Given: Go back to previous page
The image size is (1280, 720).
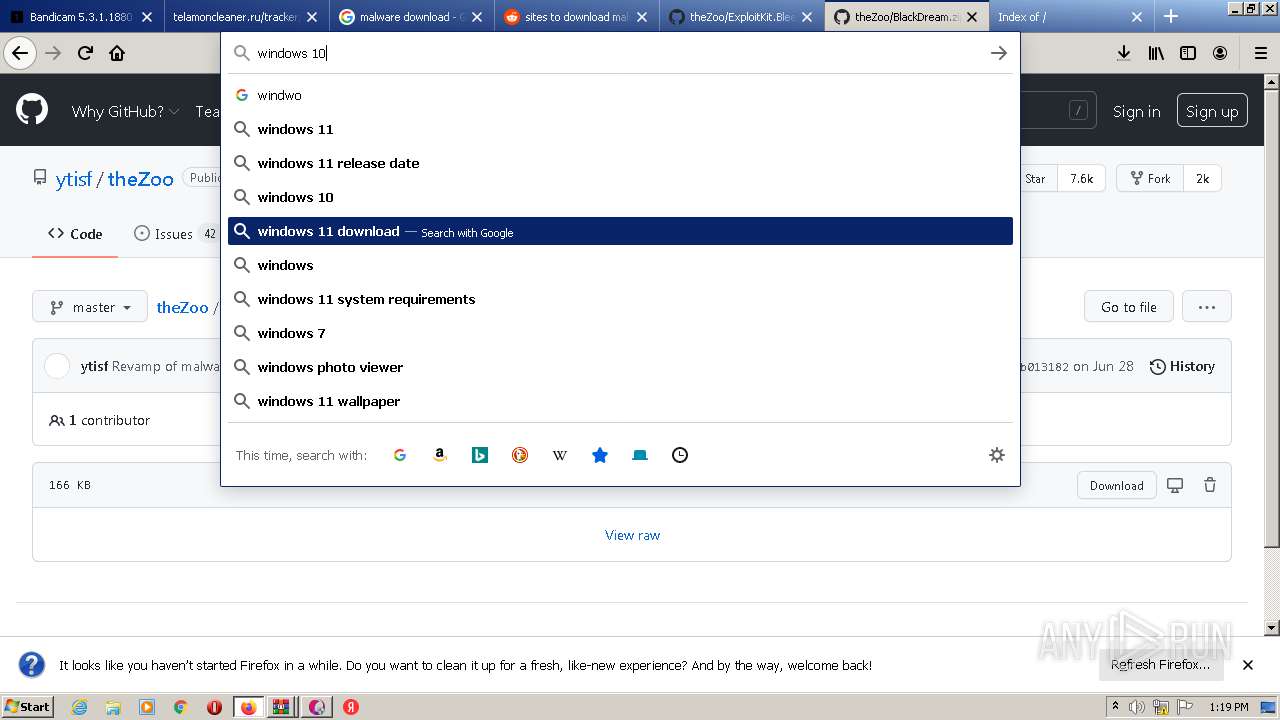Looking at the screenshot, I should 19,53.
